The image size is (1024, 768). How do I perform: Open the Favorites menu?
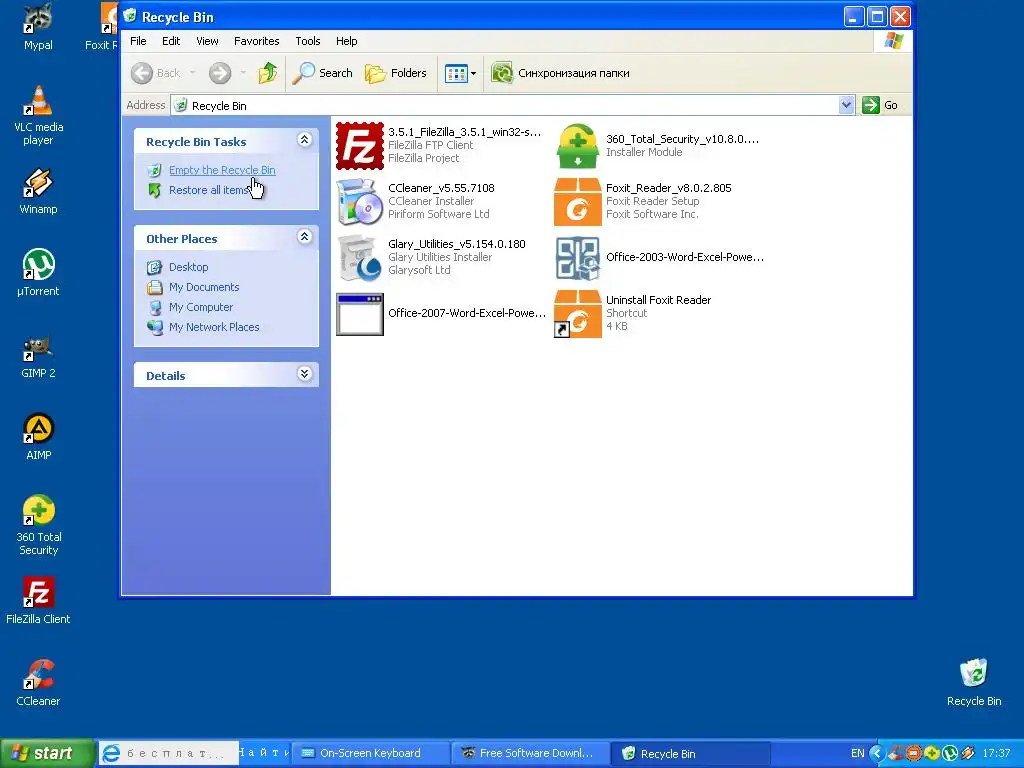(x=257, y=40)
